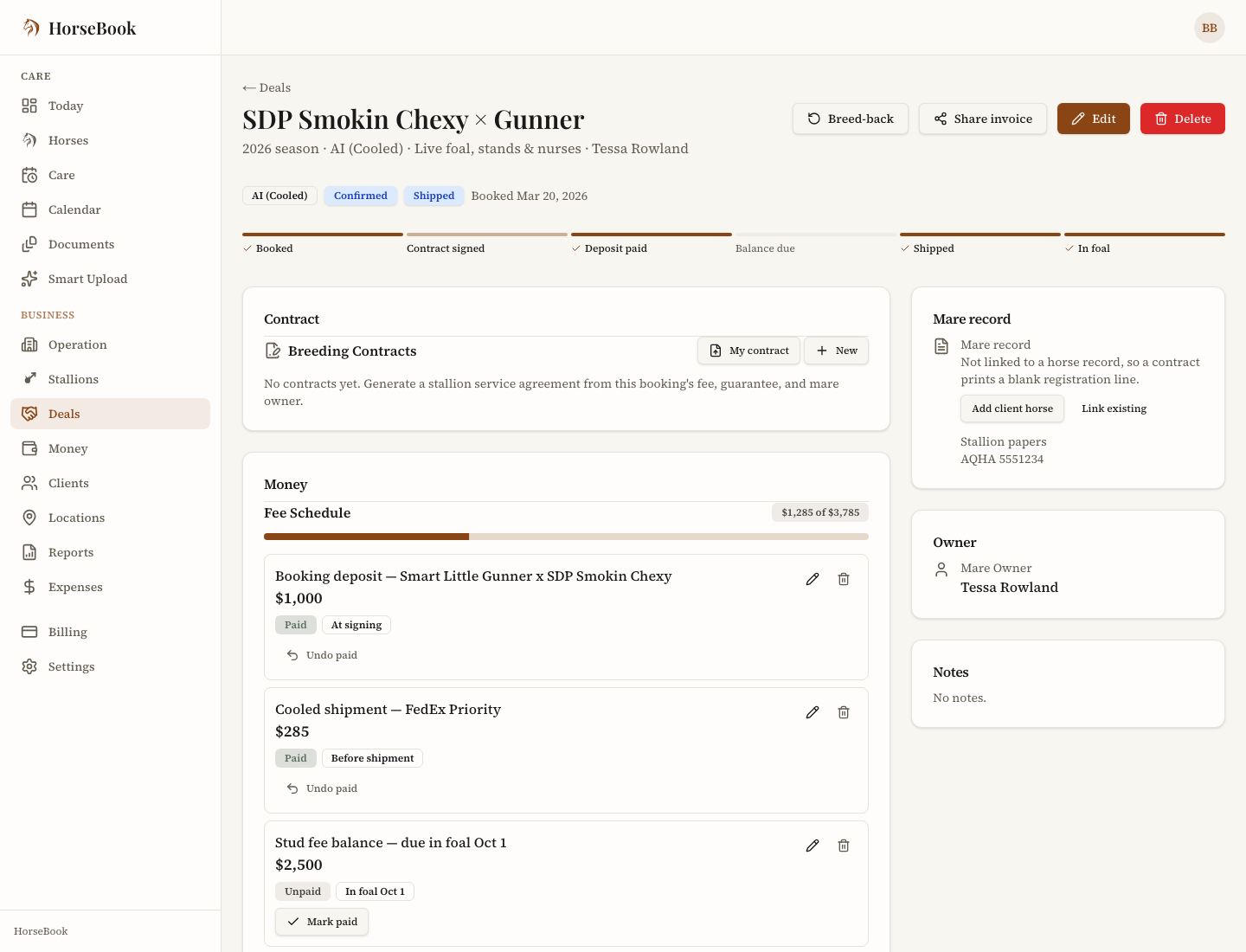Open Reports page

pyautogui.click(x=110, y=552)
